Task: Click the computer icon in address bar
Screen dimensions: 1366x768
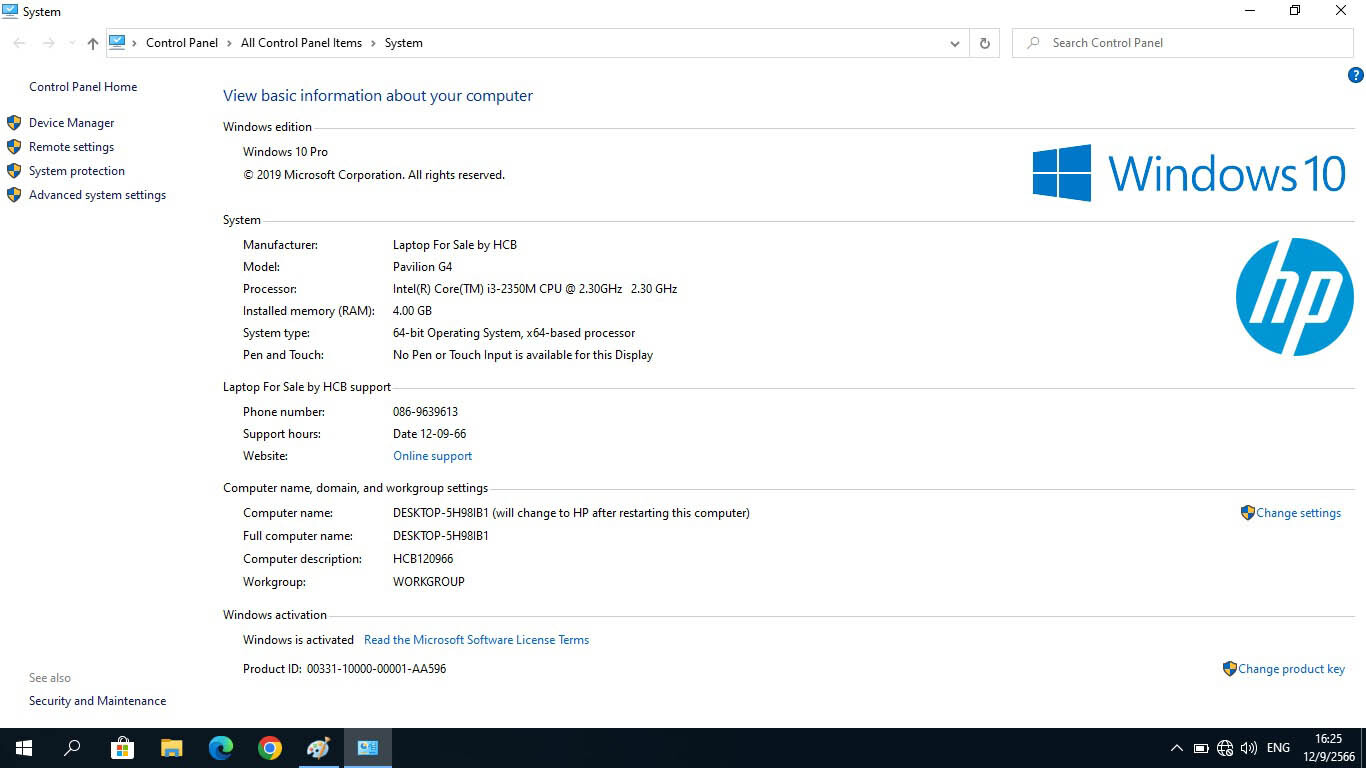Action: [117, 42]
